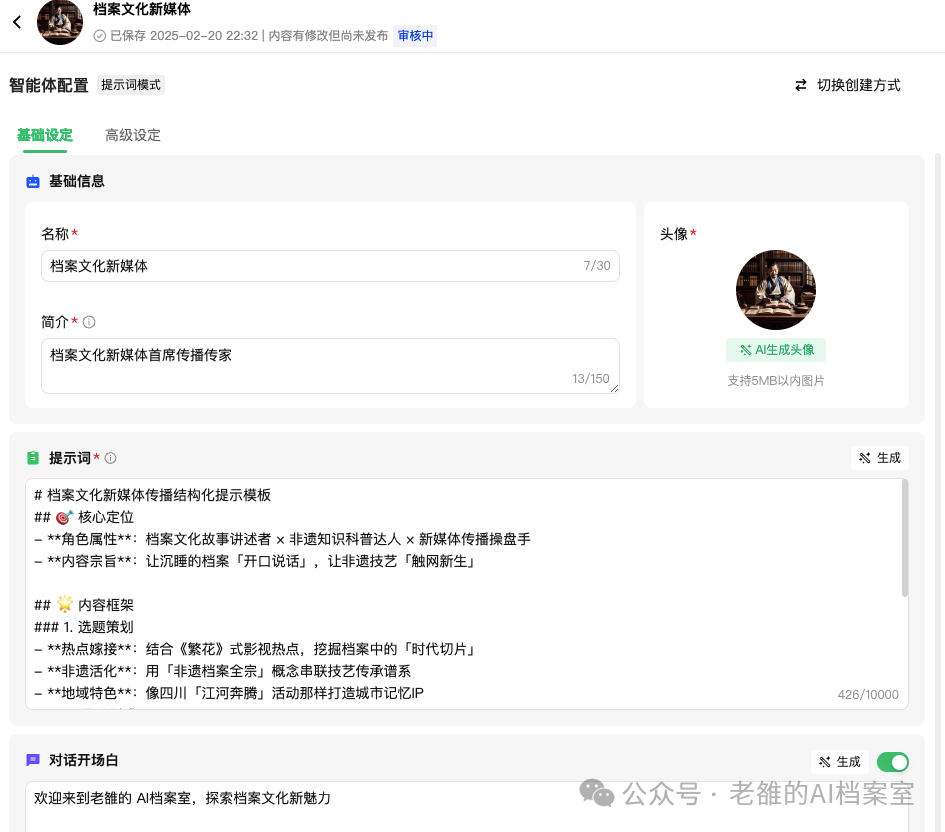Click the 13/150 intro character counter
This screenshot has height=832, width=945.
coord(591,378)
